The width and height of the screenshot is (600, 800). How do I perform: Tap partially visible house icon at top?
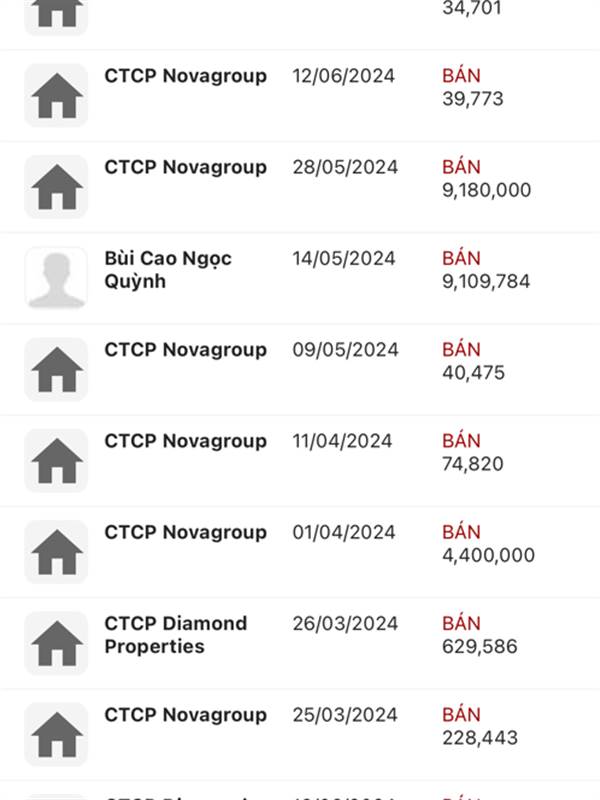[56, 17]
